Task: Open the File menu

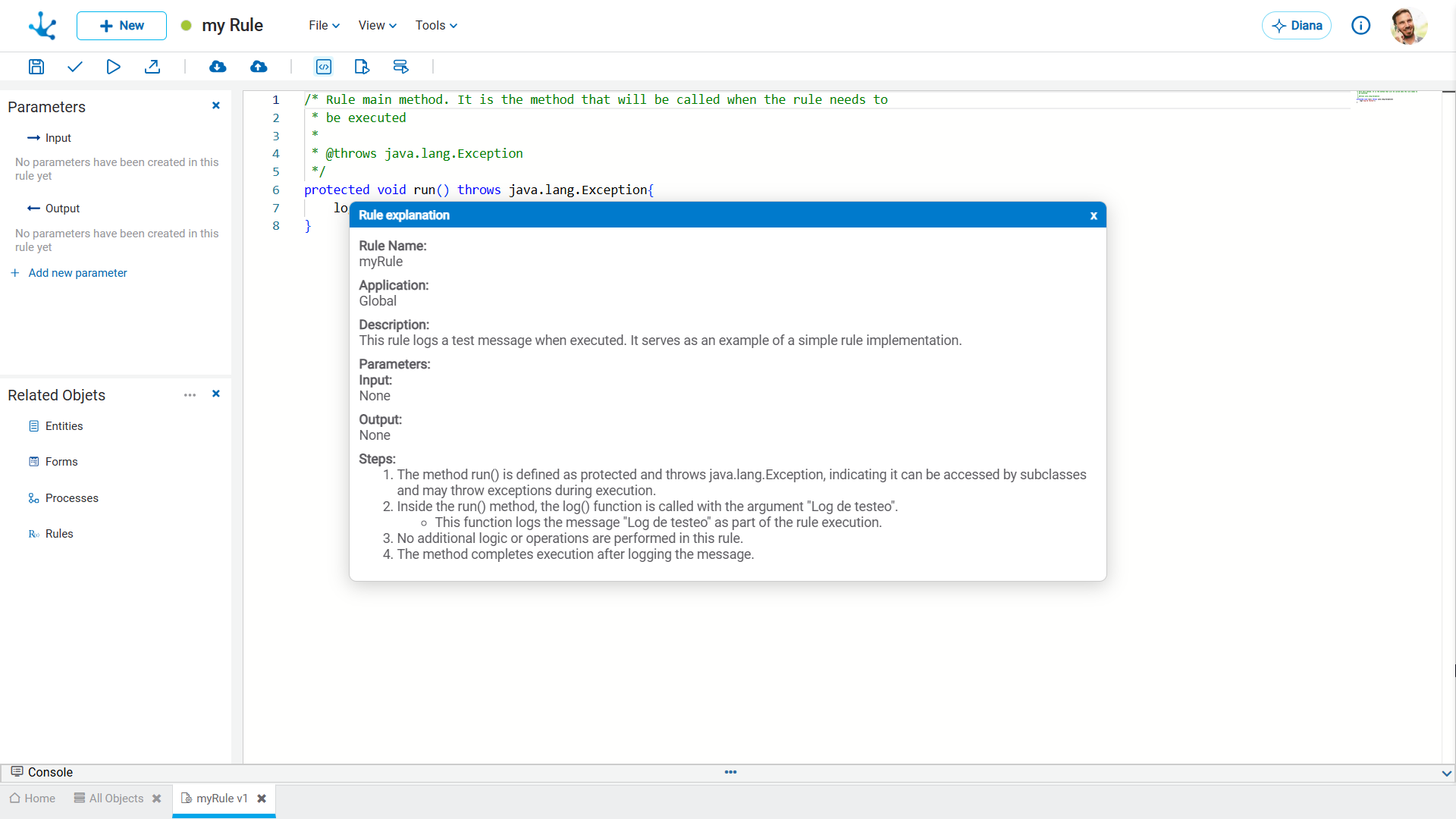Action: [325, 26]
